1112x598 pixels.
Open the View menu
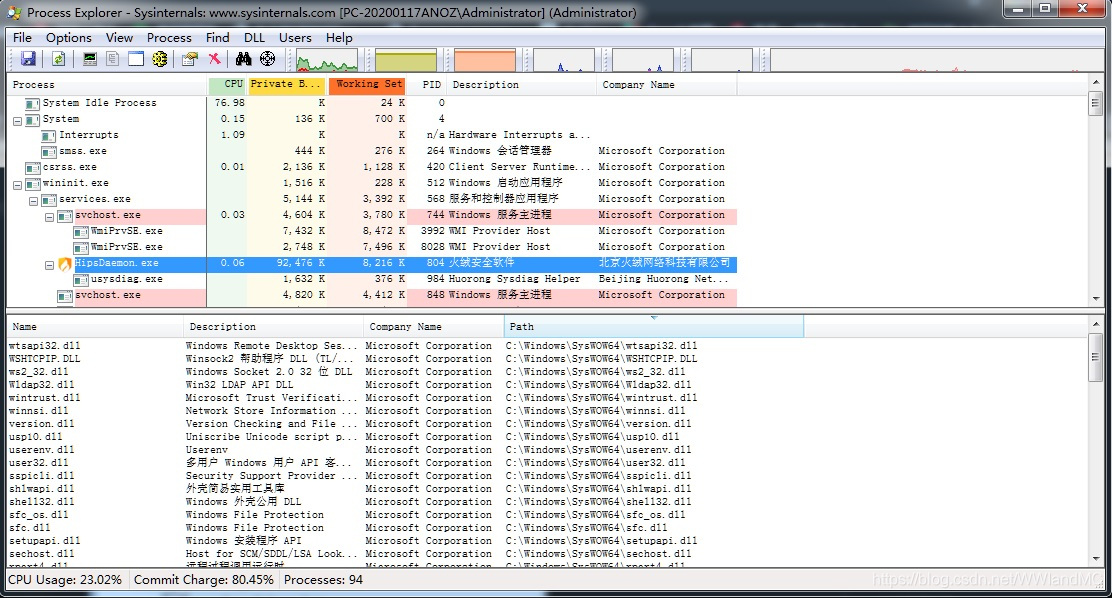119,38
